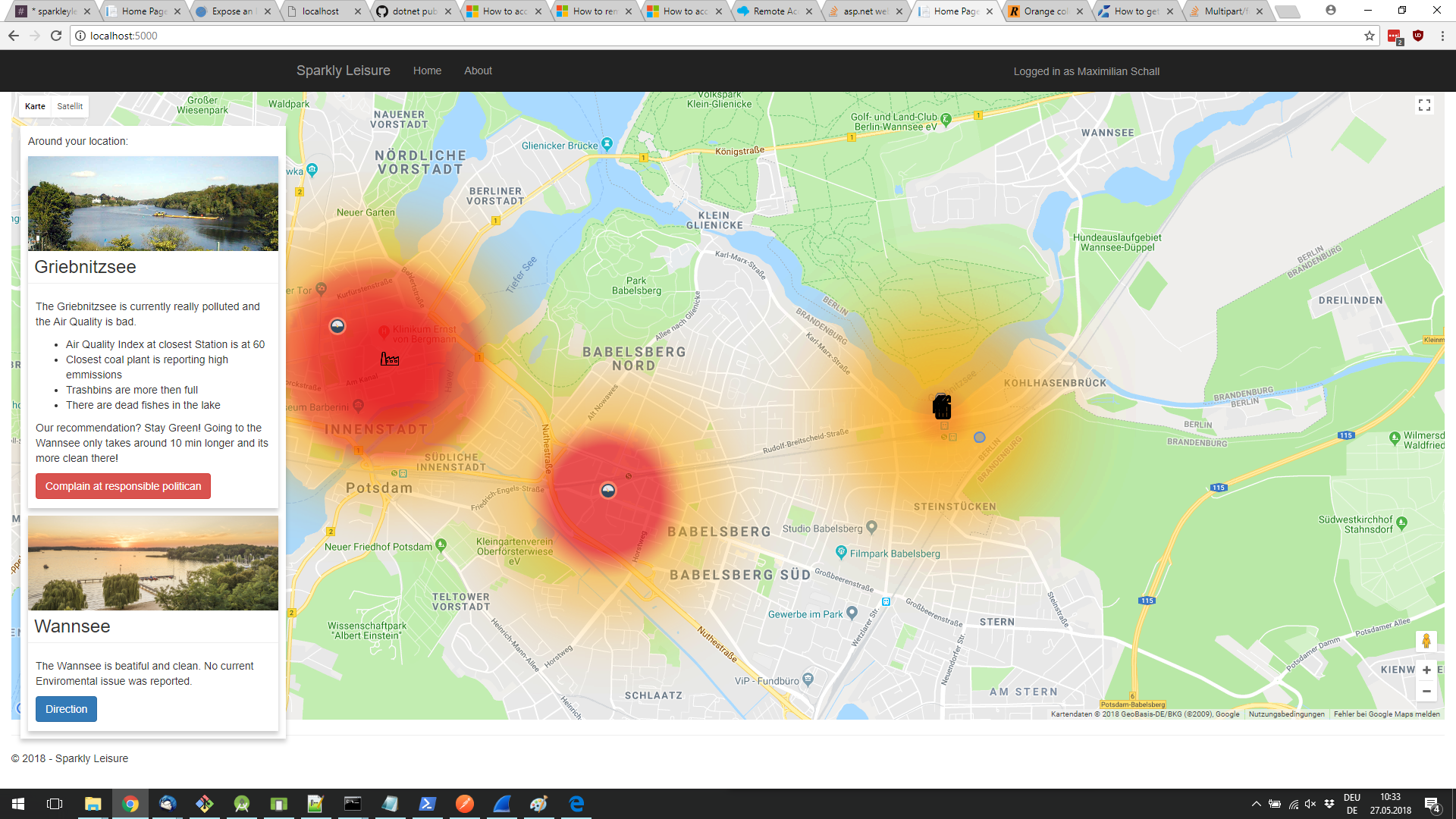Show hidden system tray icons

pyautogui.click(x=1256, y=804)
